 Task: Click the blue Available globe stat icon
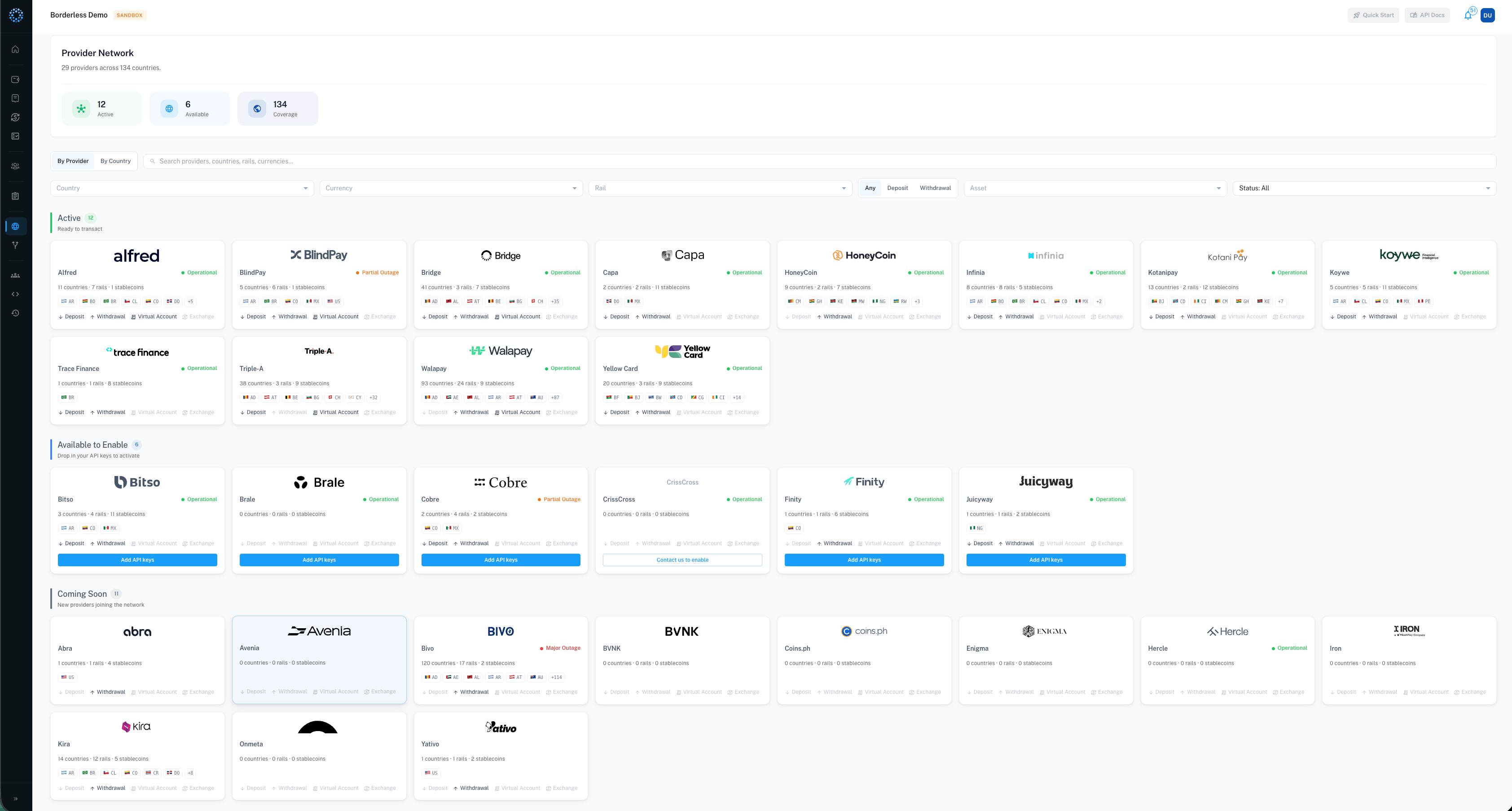coord(169,109)
